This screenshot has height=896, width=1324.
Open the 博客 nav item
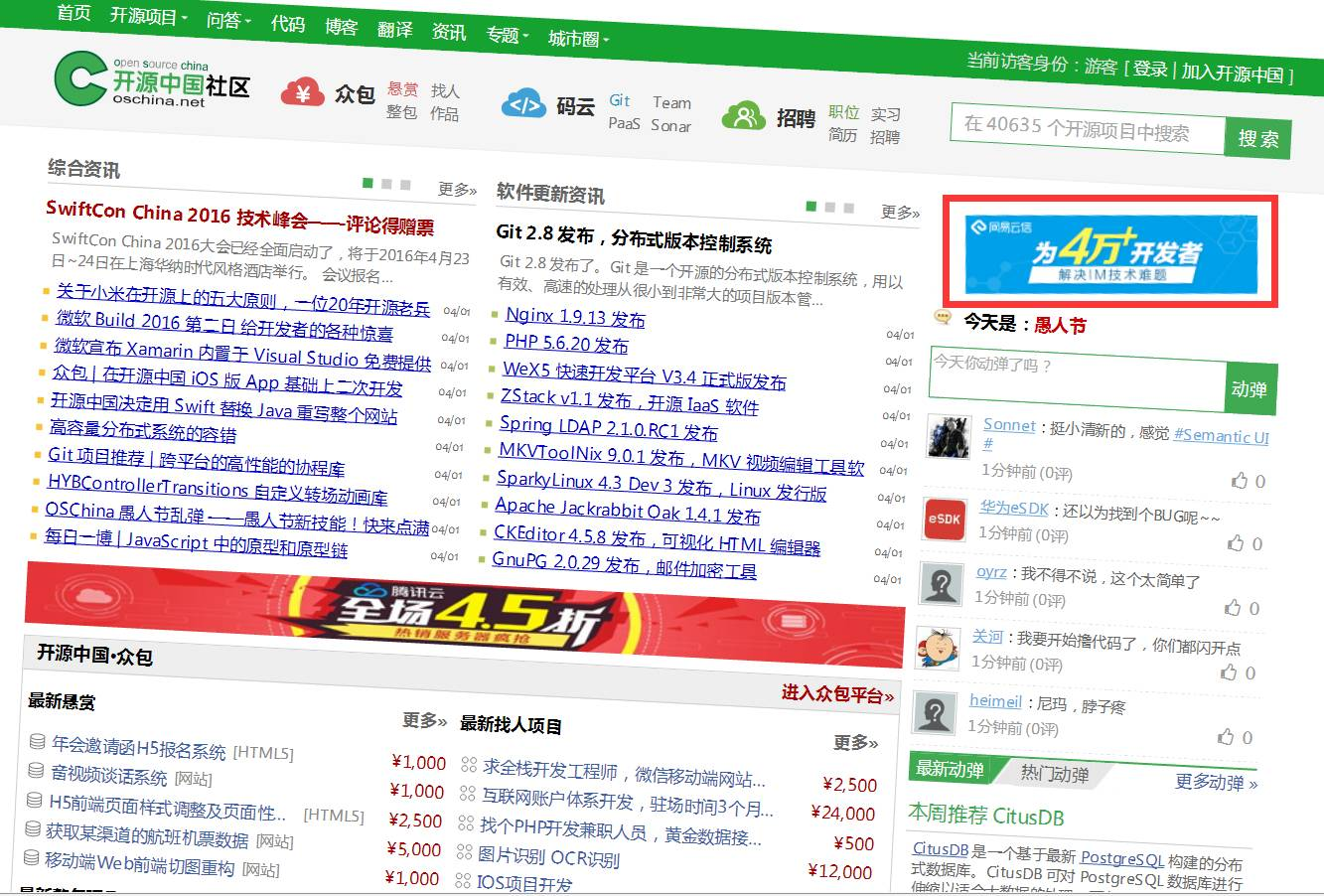(x=342, y=27)
